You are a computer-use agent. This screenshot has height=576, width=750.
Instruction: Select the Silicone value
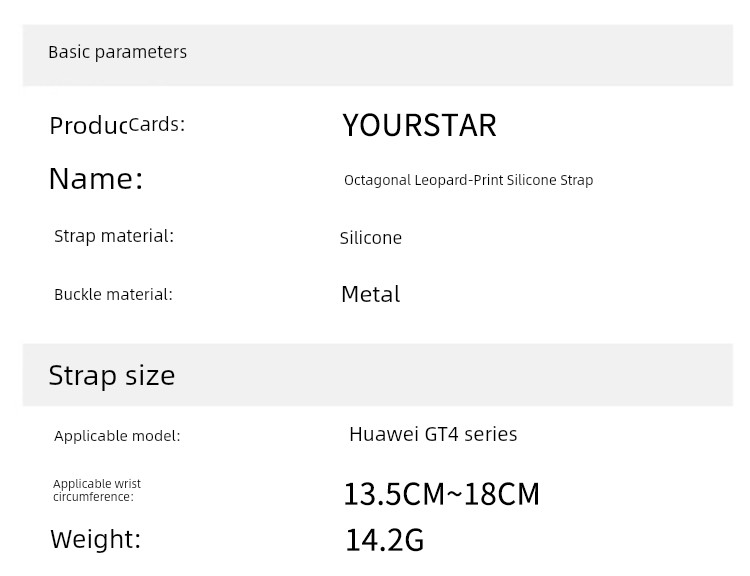point(371,238)
